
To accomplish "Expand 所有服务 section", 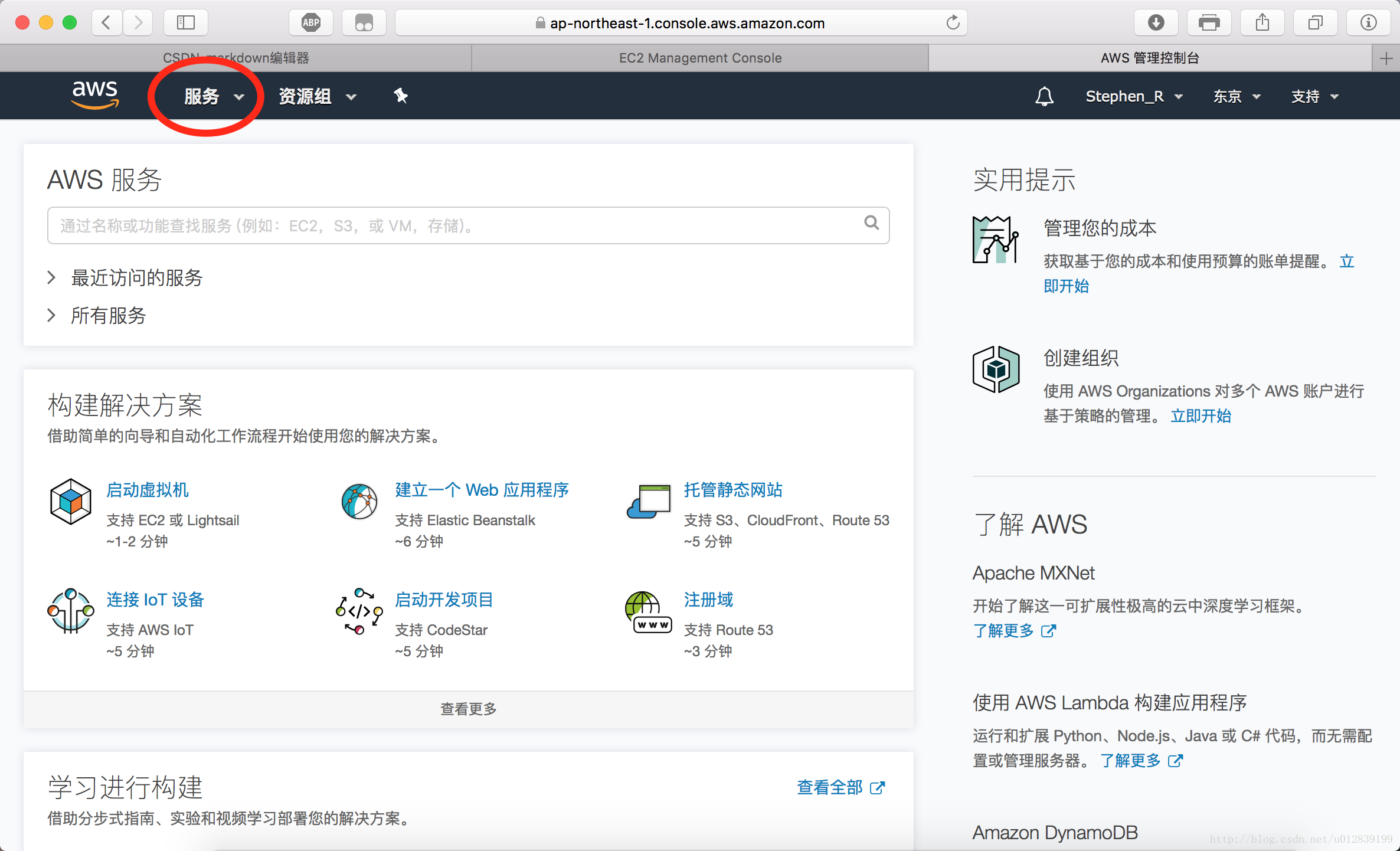I will point(97,315).
